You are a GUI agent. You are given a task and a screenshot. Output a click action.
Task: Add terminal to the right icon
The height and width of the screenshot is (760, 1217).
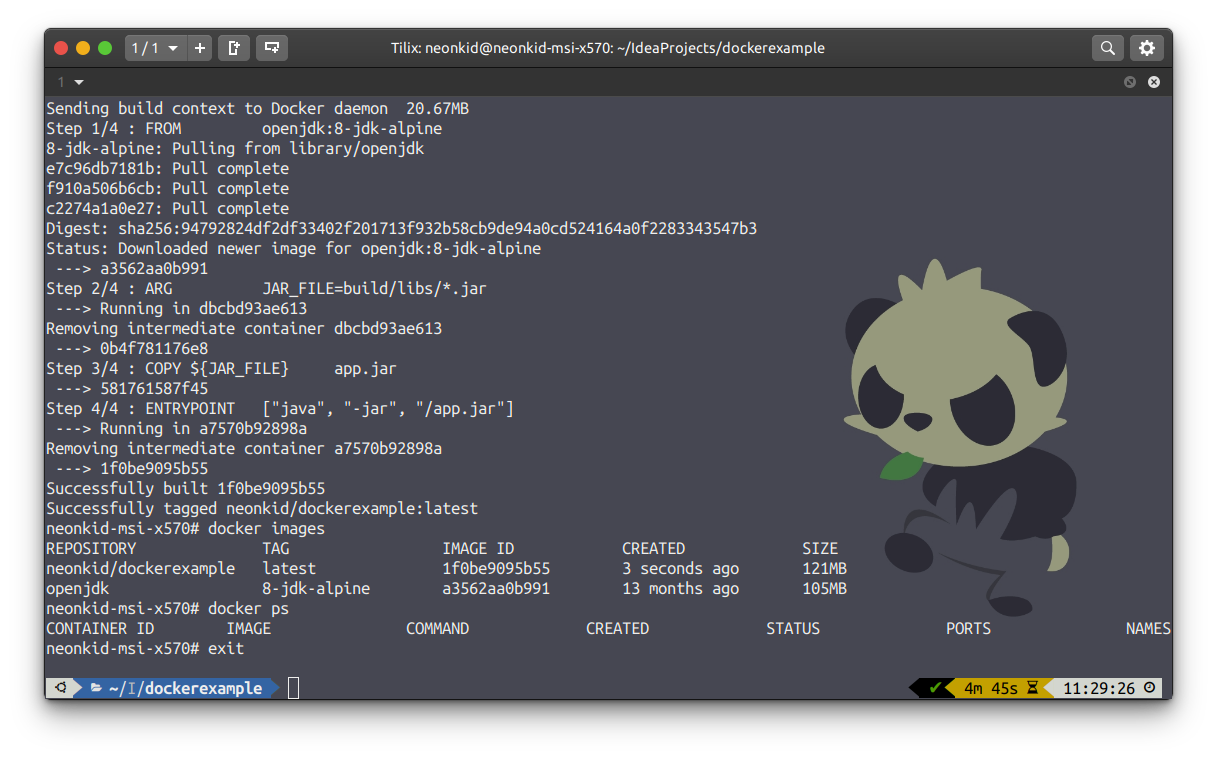click(234, 47)
